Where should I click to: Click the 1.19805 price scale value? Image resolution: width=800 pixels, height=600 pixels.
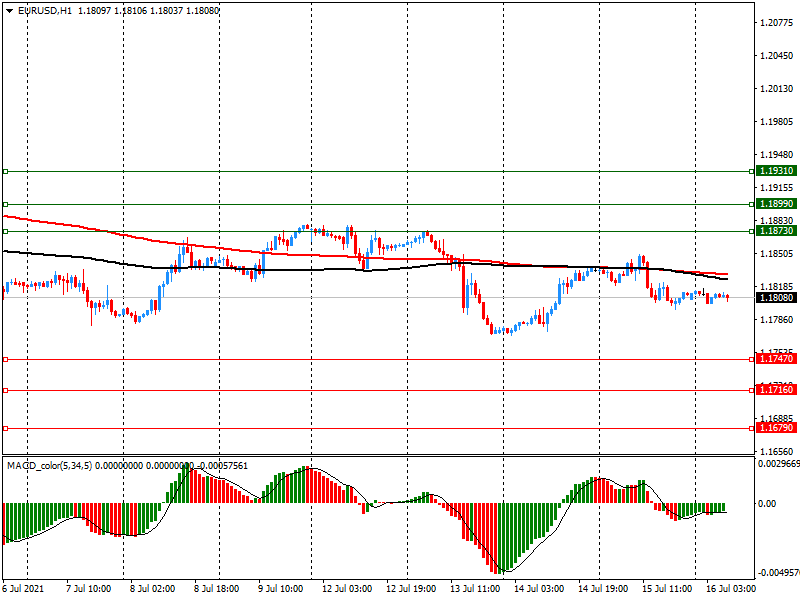775,122
